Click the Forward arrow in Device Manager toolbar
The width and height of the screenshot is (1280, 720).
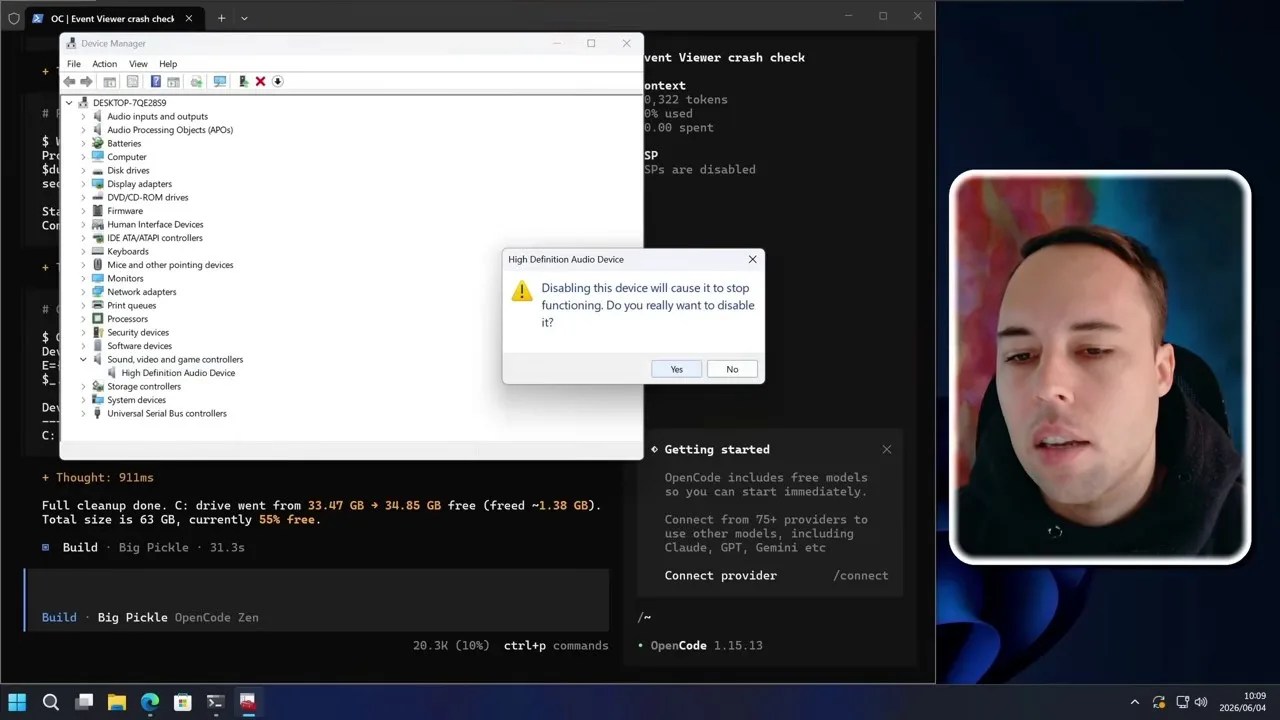pyautogui.click(x=86, y=81)
